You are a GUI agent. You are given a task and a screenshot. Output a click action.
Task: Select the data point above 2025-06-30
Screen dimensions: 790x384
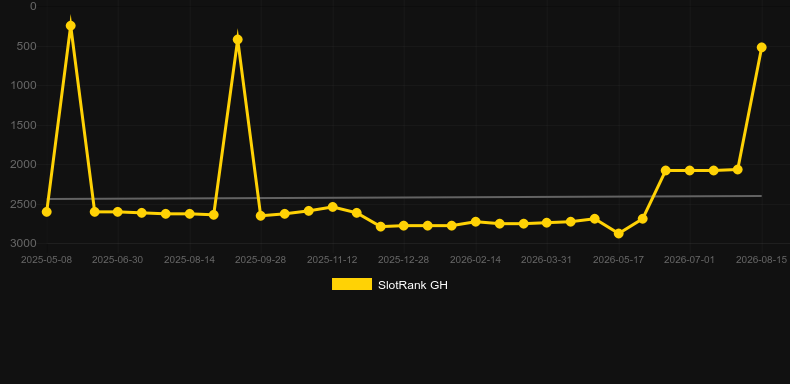(118, 212)
